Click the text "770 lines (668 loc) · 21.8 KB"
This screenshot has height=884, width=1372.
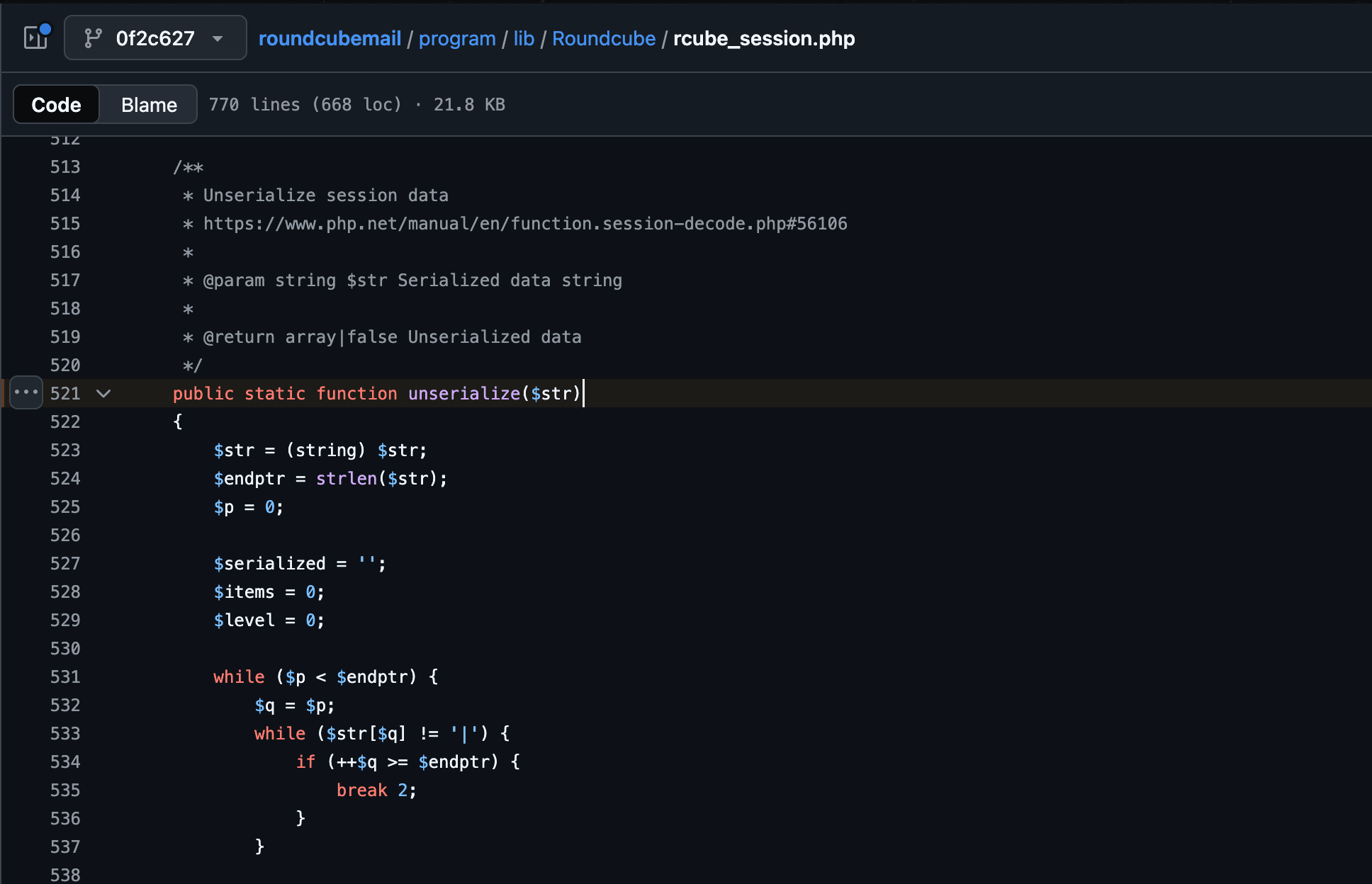tap(356, 105)
